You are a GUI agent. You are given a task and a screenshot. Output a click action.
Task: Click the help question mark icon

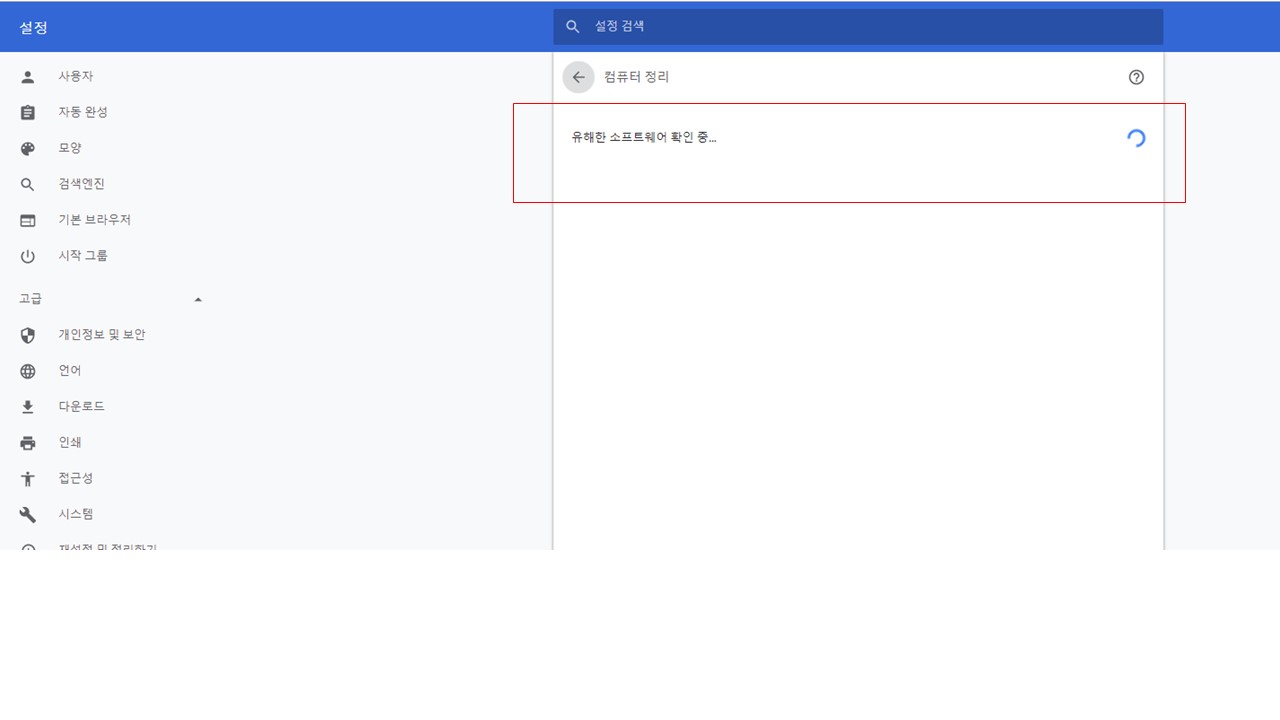[x=1136, y=77]
